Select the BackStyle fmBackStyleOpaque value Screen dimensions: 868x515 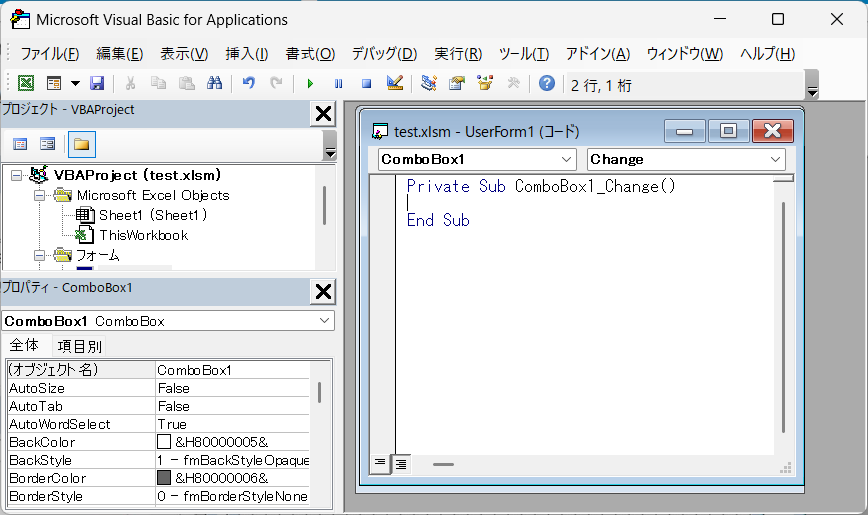pyautogui.click(x=232, y=460)
